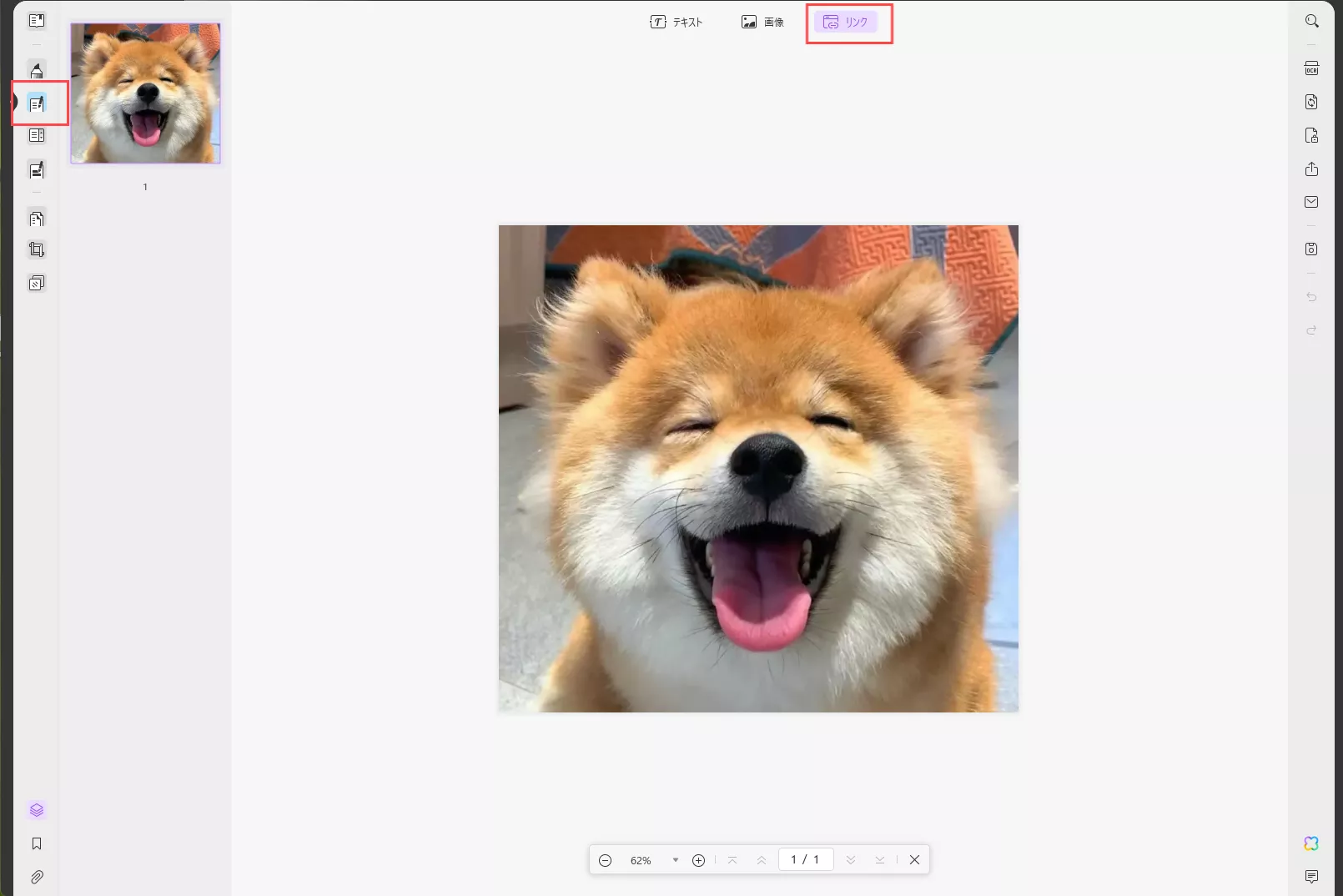Open the Attachments paperclip panel
Image resolution: width=1343 pixels, height=896 pixels.
click(37, 877)
